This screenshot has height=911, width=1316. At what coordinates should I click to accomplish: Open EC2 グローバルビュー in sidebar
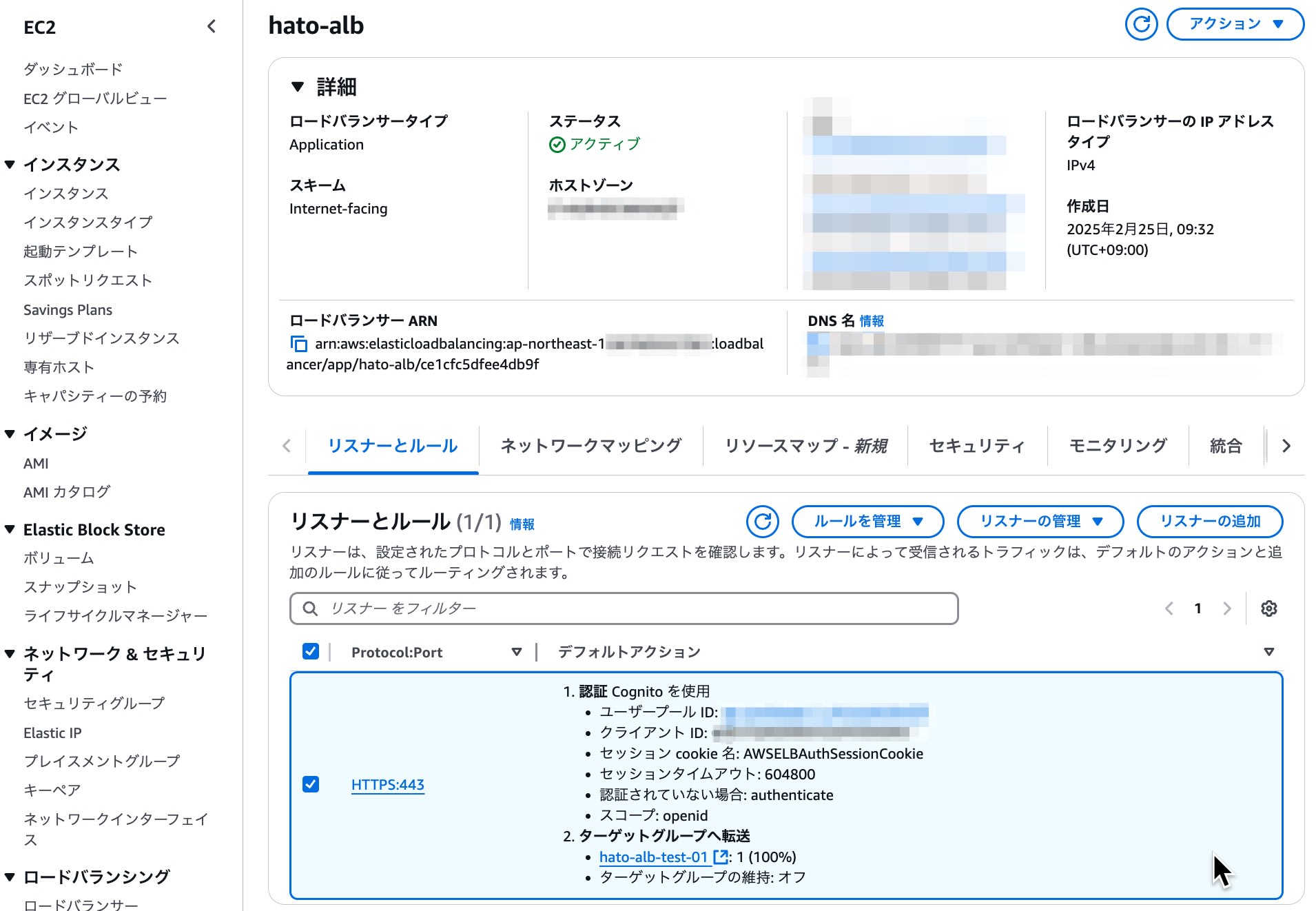[95, 99]
